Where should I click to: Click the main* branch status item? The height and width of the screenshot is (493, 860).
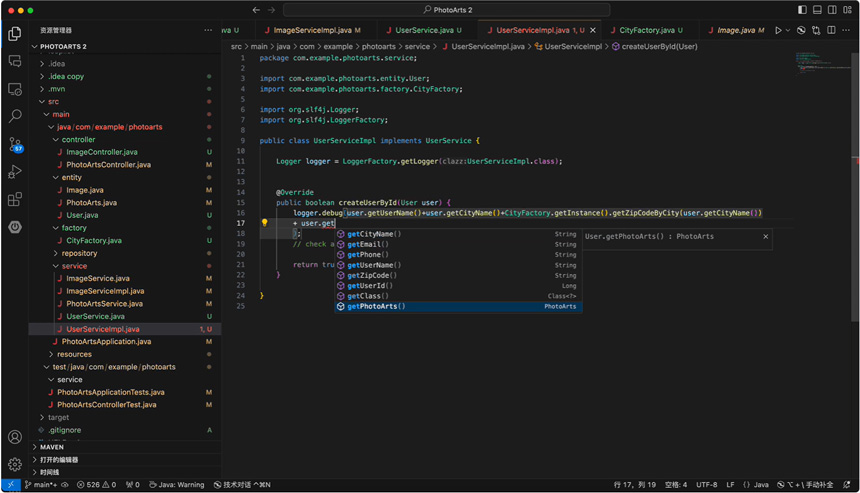(x=42, y=485)
